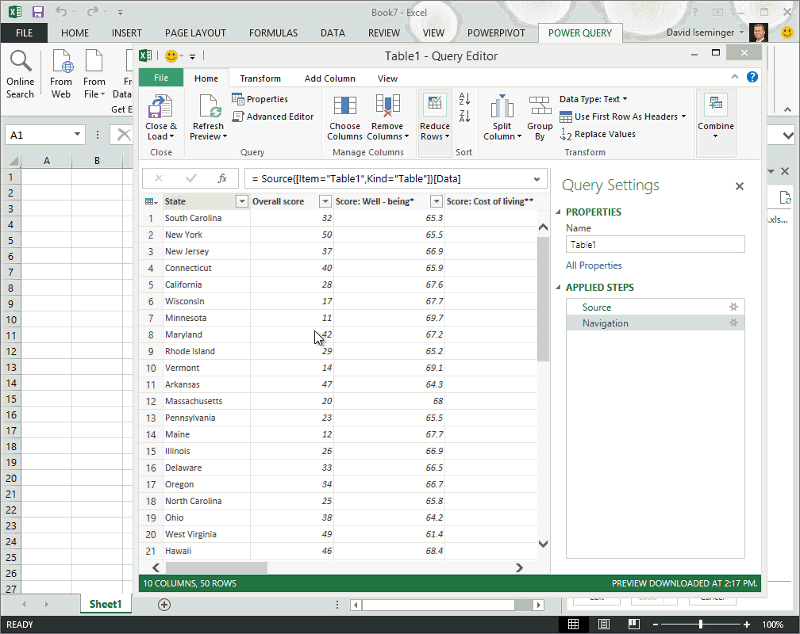Sort descending Z to A

pos(464,116)
